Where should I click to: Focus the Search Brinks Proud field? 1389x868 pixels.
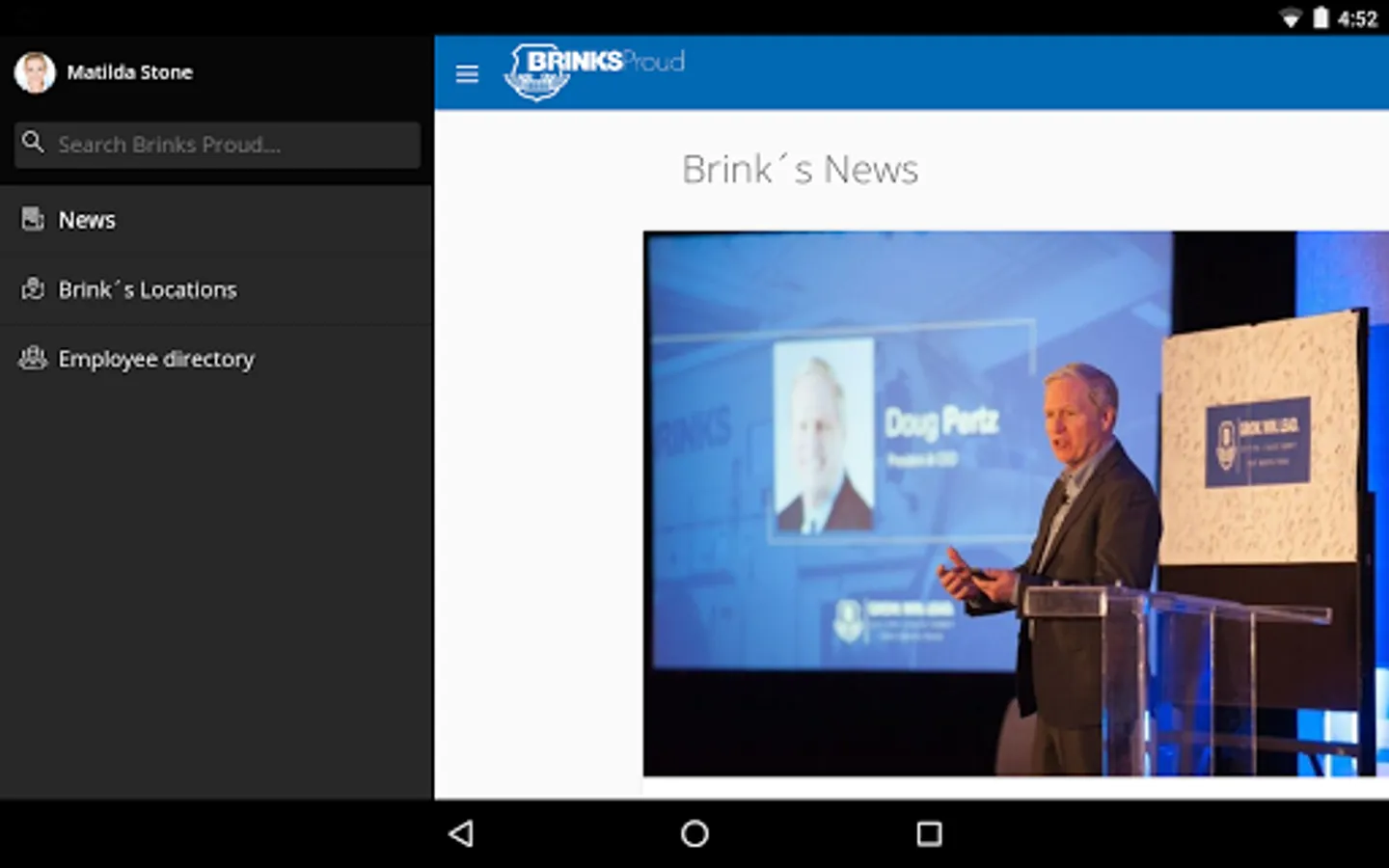coord(217,145)
